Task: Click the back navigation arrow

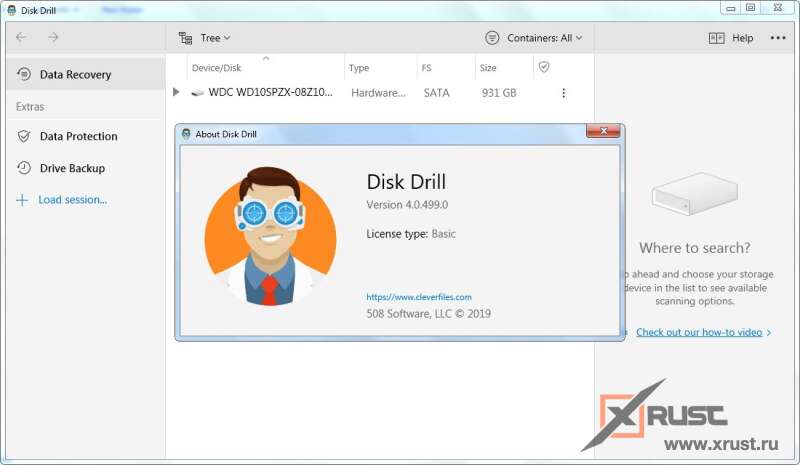Action: pos(21,38)
